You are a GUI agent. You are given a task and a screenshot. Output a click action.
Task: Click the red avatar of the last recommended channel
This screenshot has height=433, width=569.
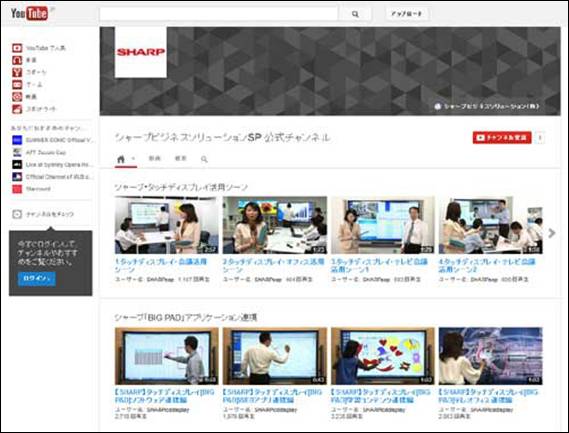(x=17, y=189)
